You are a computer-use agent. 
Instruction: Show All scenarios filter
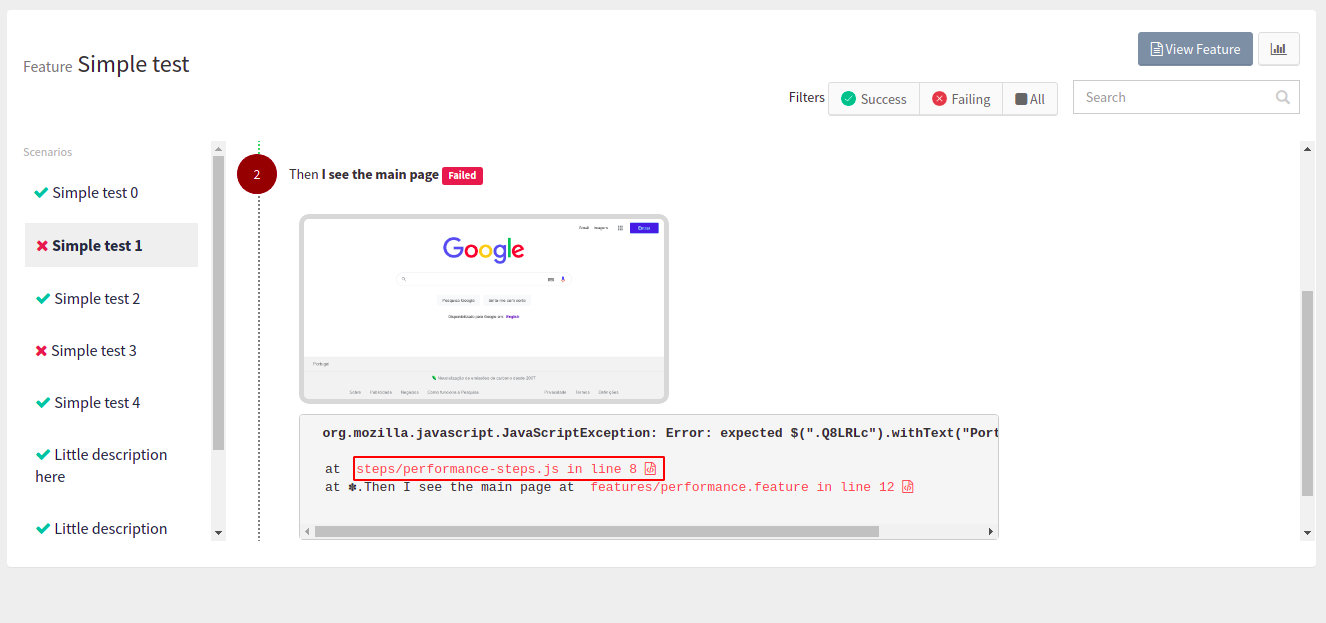(x=1030, y=99)
